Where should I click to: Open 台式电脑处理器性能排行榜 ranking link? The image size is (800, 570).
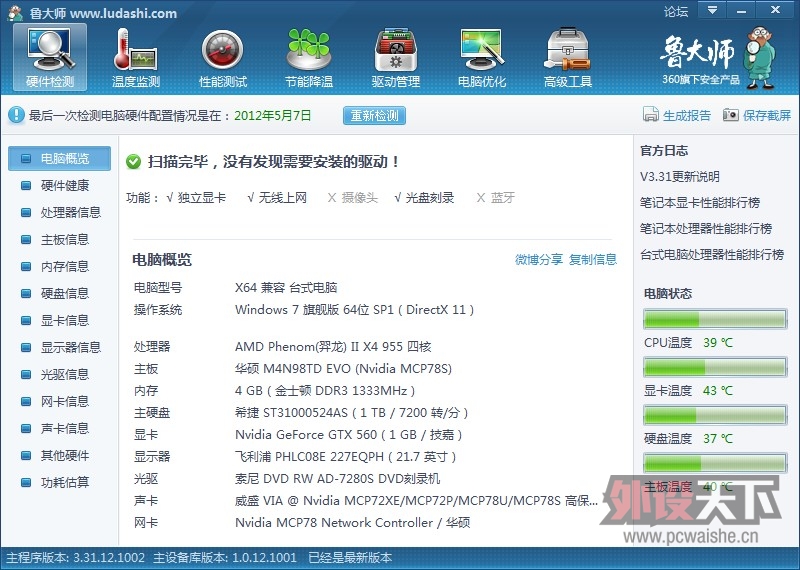[712, 255]
